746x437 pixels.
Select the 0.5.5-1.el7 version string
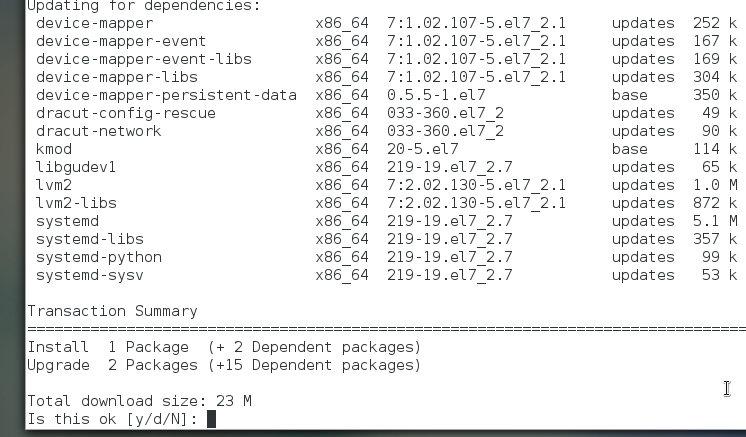[x=436, y=95]
